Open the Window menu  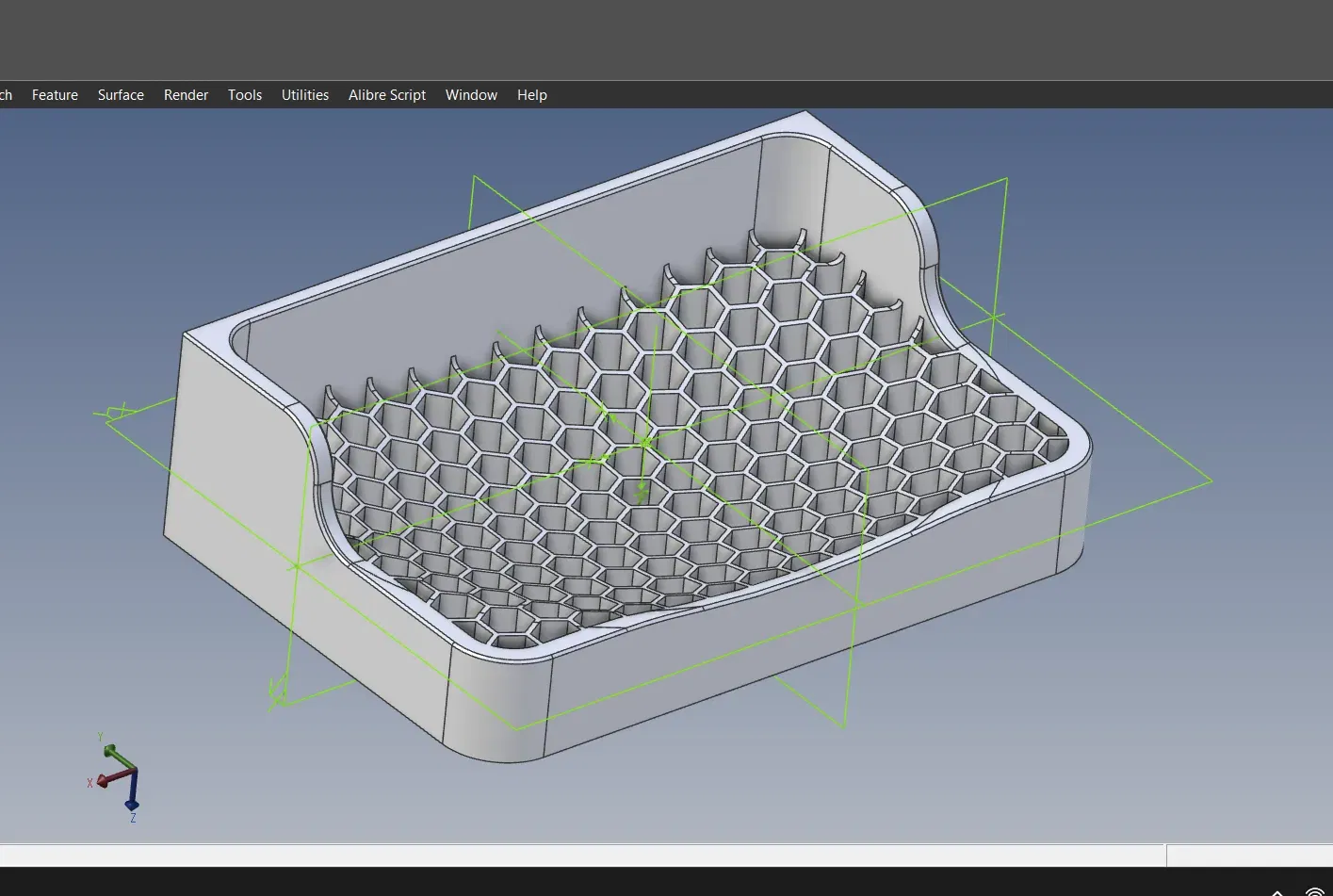pos(471,95)
